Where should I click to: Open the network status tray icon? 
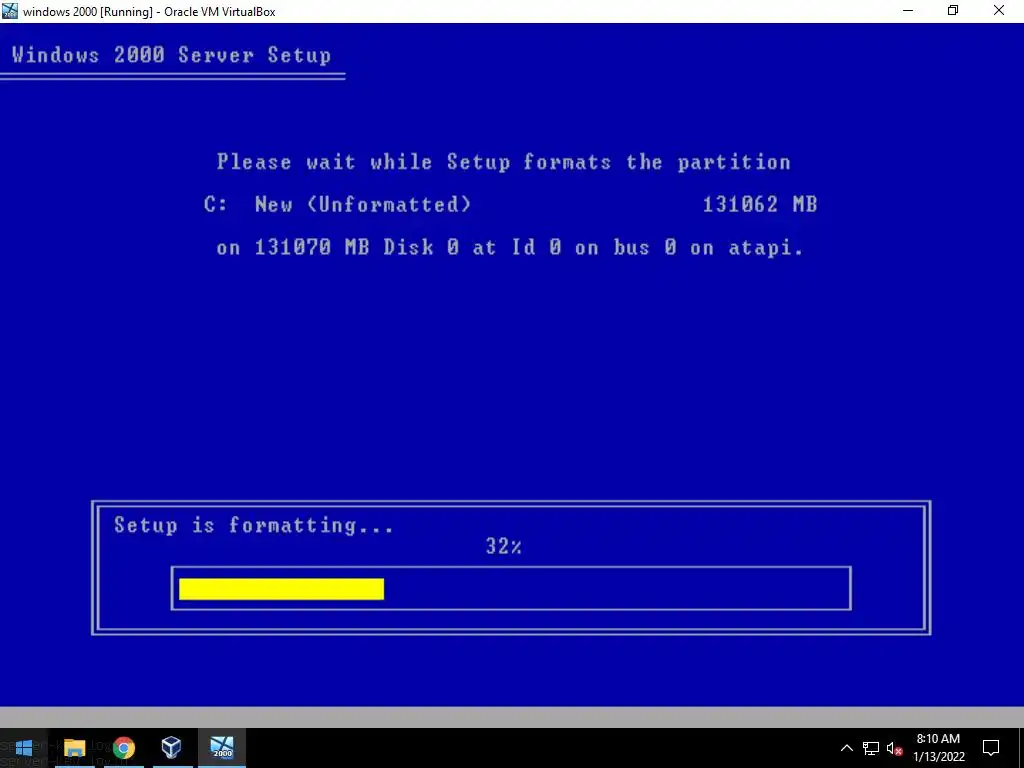(871, 748)
